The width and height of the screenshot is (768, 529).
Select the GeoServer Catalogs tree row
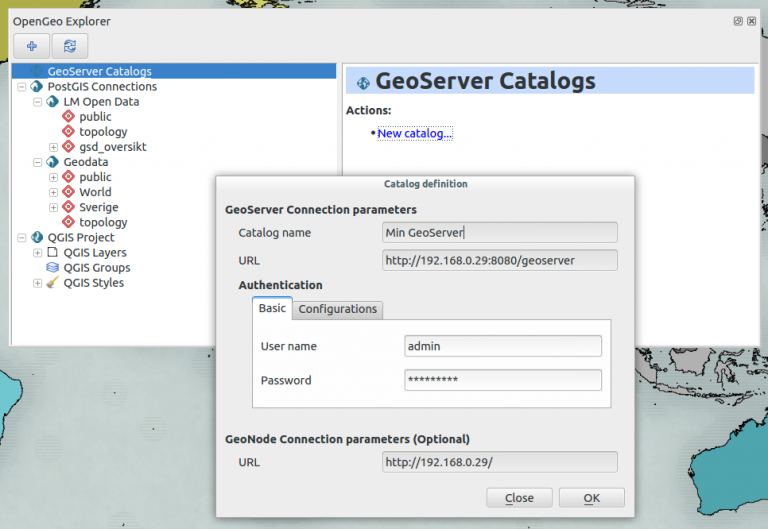tap(174, 72)
